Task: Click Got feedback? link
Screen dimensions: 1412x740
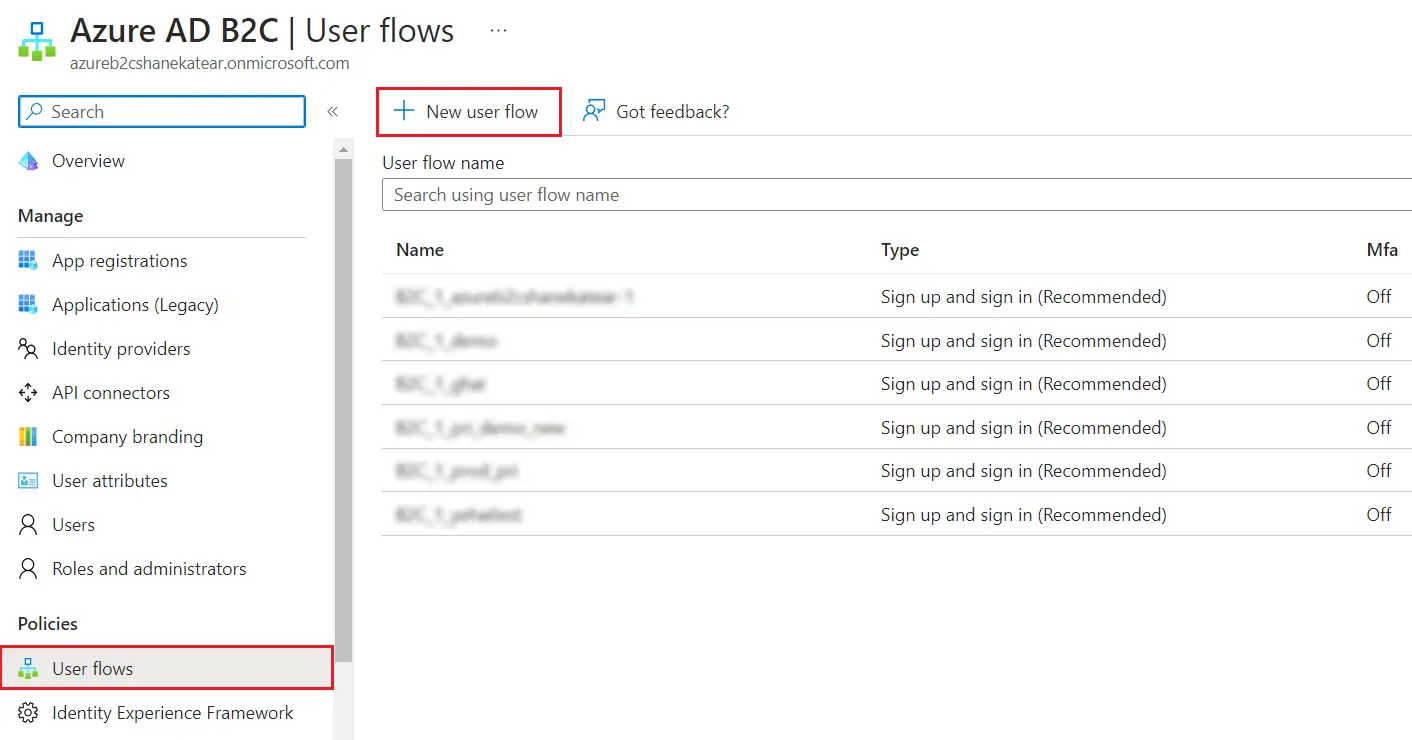Action: pos(673,112)
